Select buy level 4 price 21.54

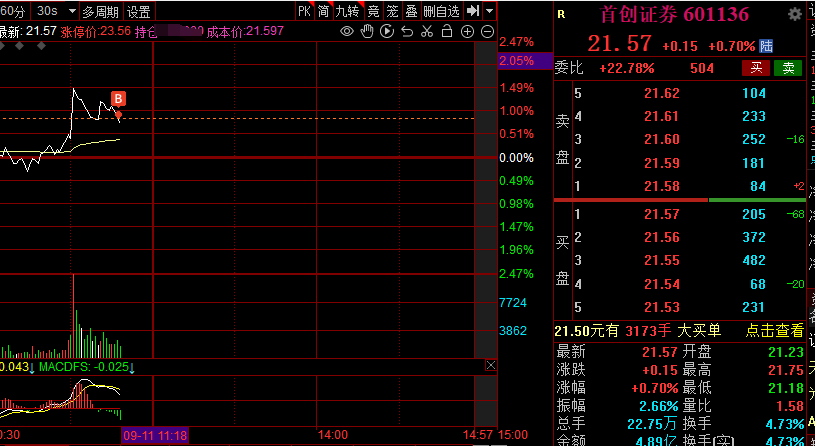[x=662, y=284]
